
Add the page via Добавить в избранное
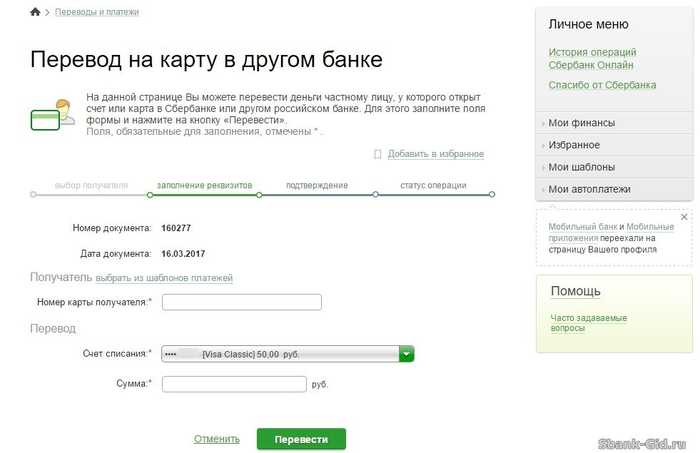tap(436, 154)
